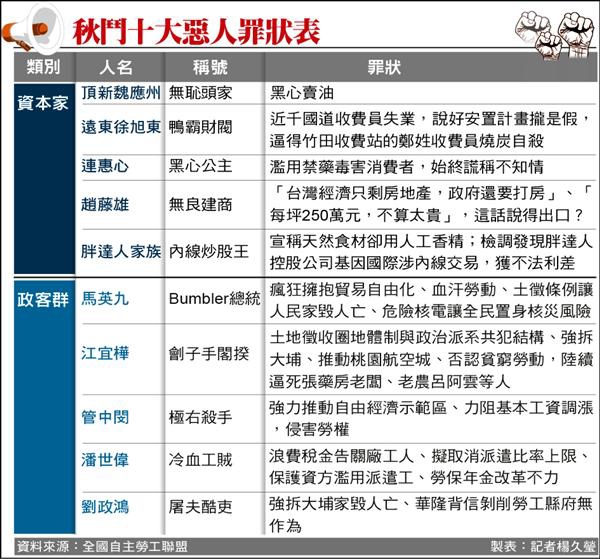Click the megaphone icon beside the title
This screenshot has height=559, width=600.
(x=32, y=30)
